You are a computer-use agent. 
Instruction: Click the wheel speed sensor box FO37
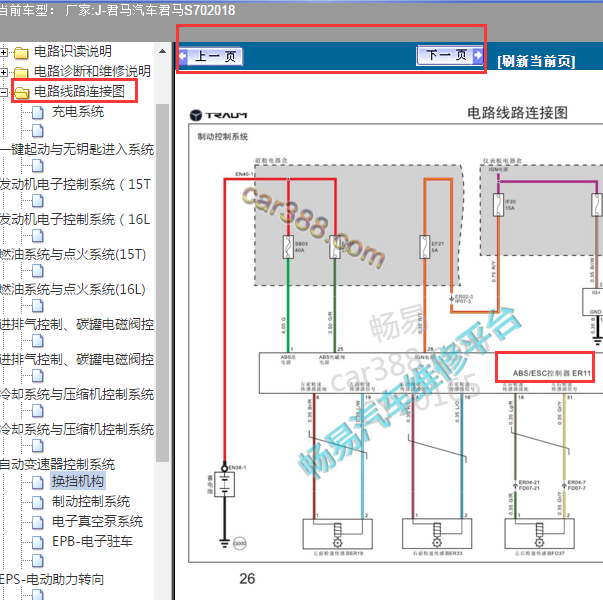pos(540,534)
